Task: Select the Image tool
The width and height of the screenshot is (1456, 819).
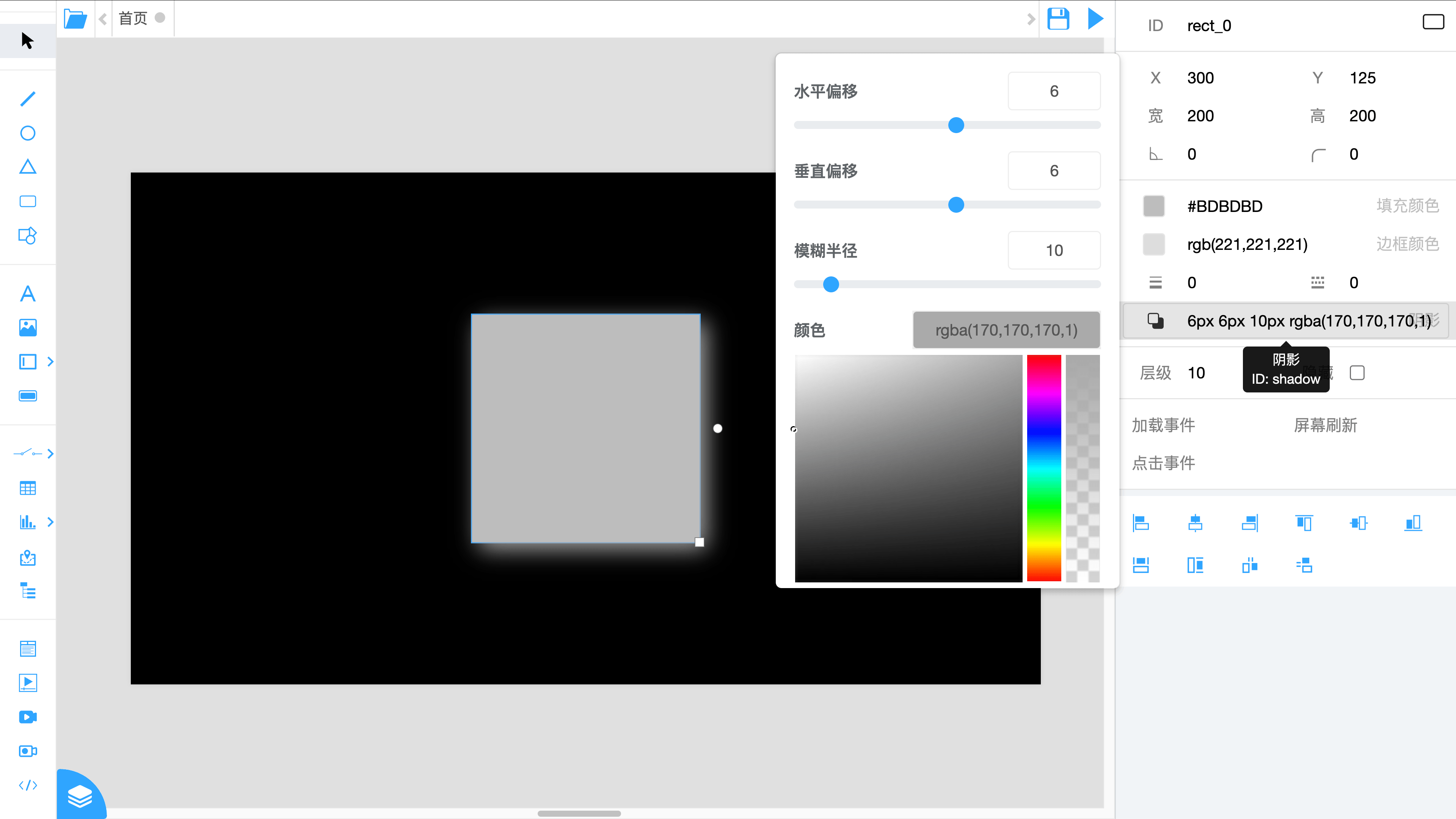Action: (28, 328)
